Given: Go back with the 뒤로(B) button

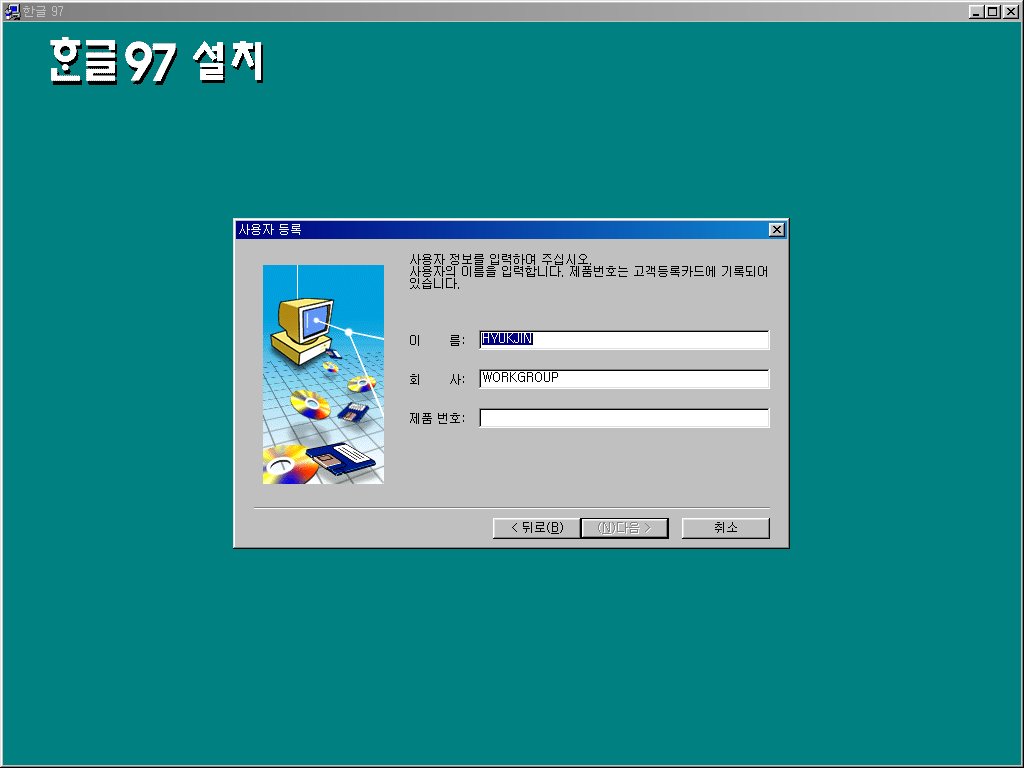Looking at the screenshot, I should point(537,528).
